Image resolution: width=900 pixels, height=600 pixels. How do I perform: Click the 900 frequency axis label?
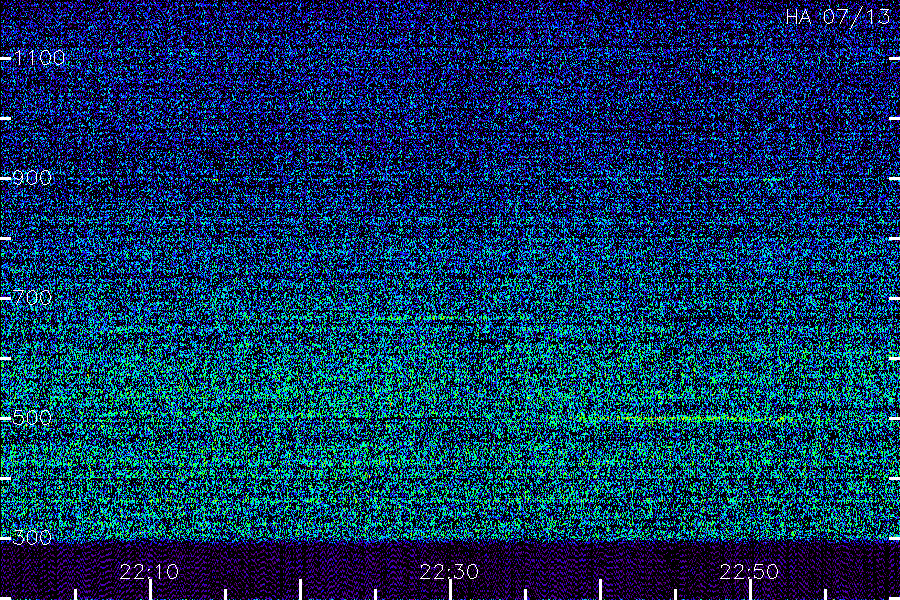point(32,178)
